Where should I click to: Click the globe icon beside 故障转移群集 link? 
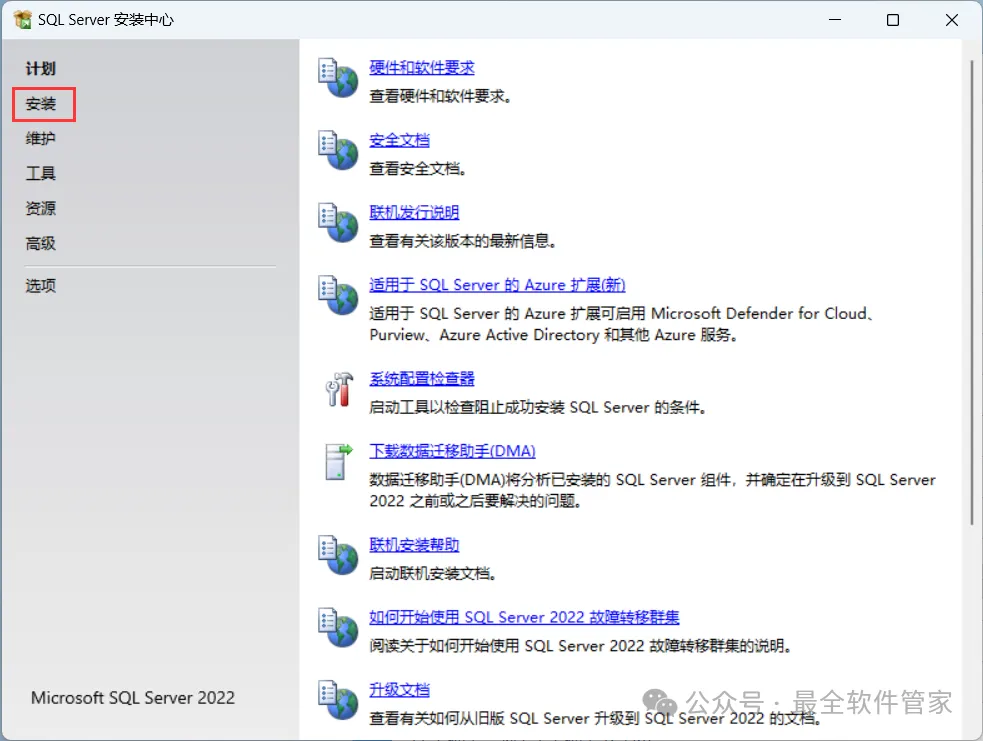coord(338,628)
